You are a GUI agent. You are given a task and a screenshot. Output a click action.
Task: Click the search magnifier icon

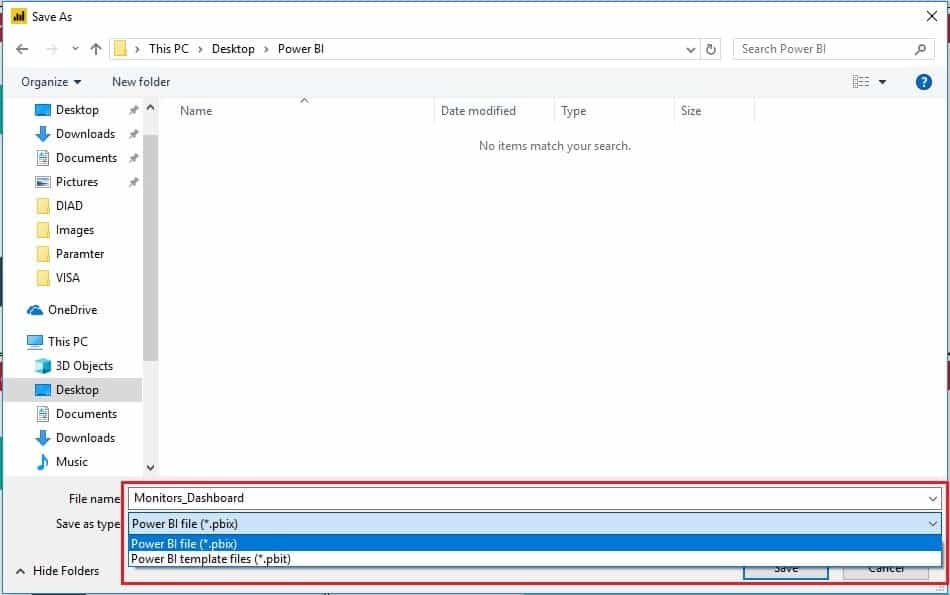pos(920,49)
